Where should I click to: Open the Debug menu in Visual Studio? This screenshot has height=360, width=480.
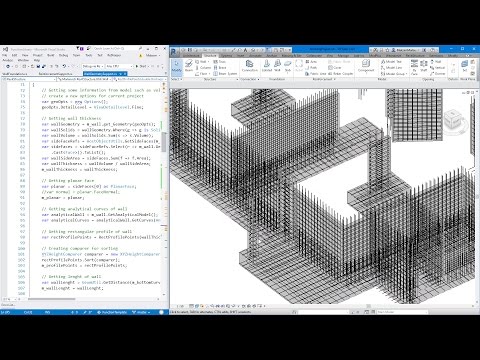pyautogui.click(x=63, y=55)
